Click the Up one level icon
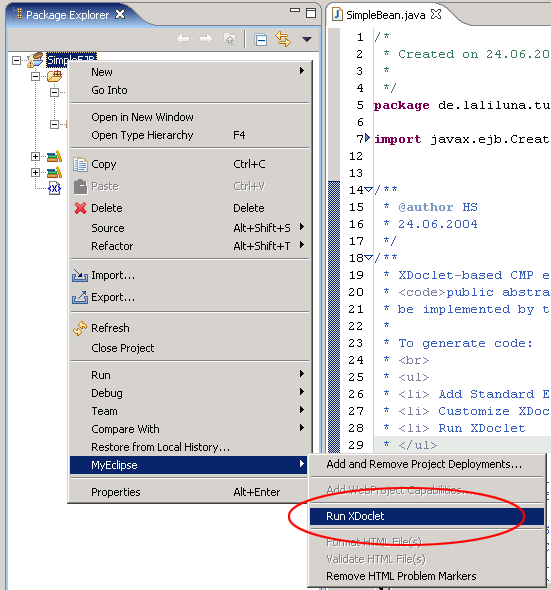Image resolution: width=551 pixels, height=590 pixels. [230, 39]
